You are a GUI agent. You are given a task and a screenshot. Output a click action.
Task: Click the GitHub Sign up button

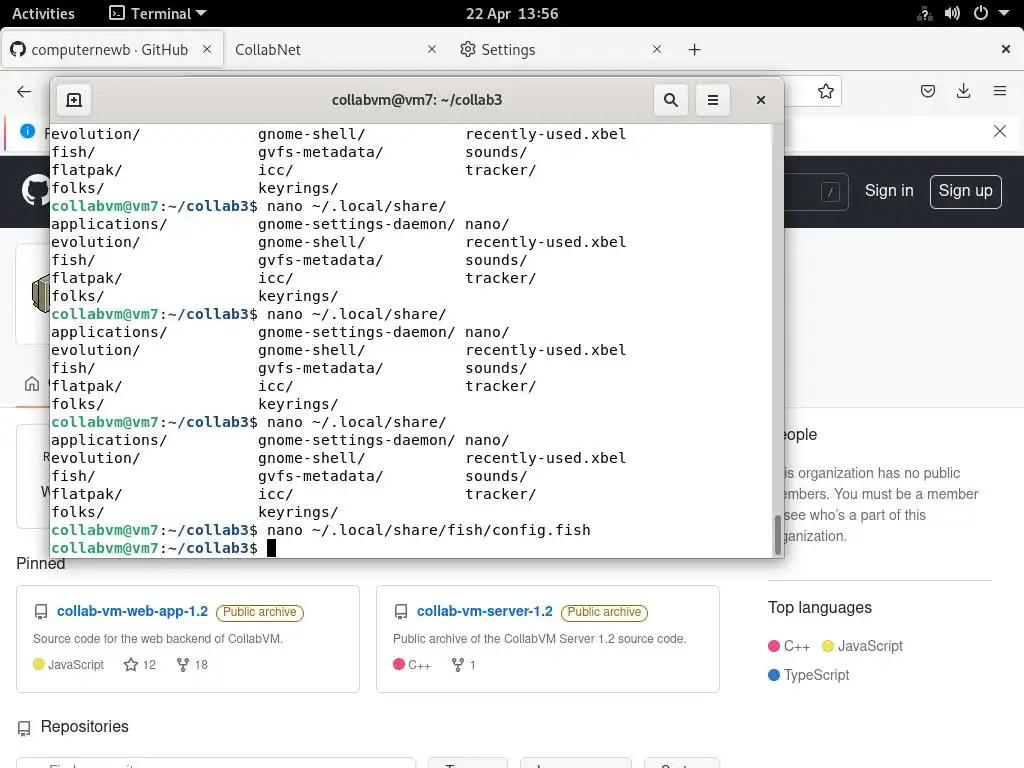tap(965, 191)
